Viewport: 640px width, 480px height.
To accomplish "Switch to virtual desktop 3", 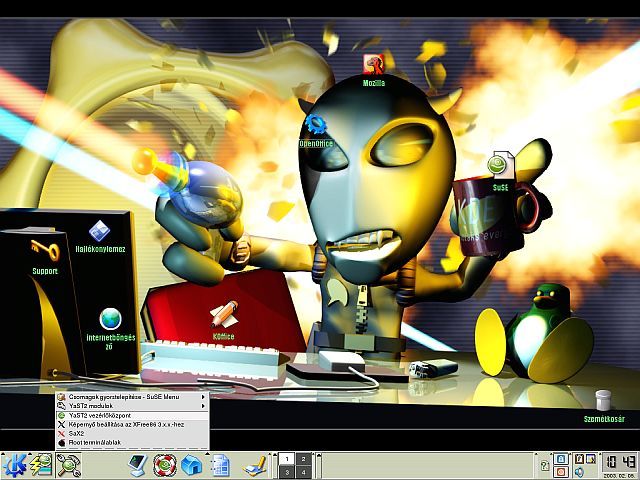I will (x=288, y=472).
